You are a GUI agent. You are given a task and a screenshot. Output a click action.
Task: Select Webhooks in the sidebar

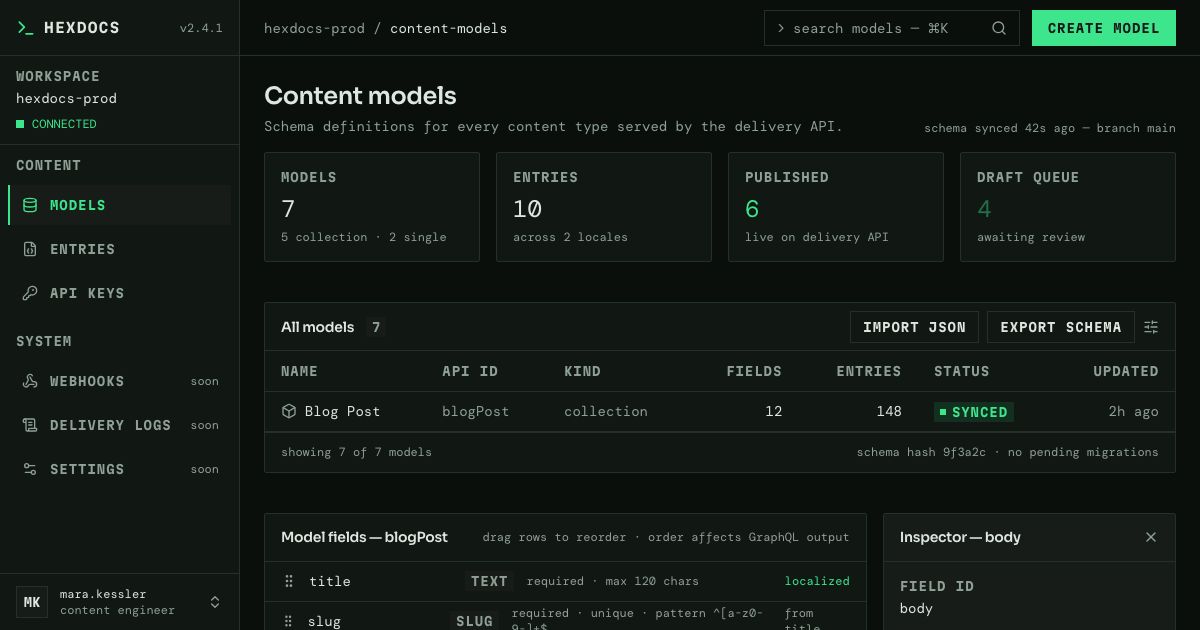[x=119, y=381]
